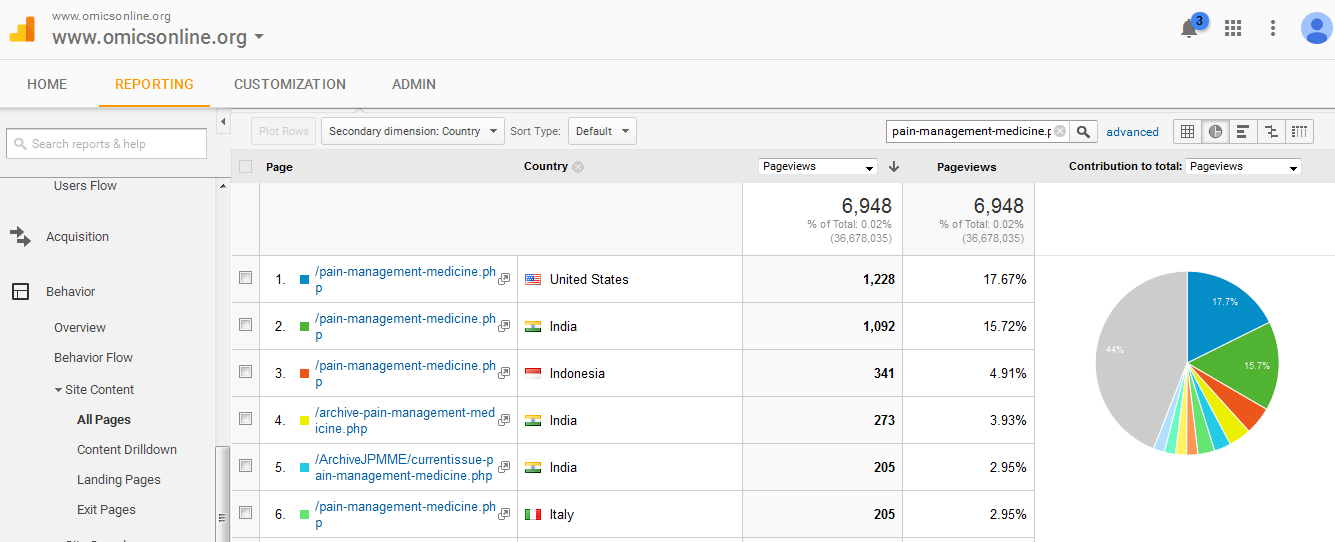The height and width of the screenshot is (542, 1335).
Task: Open the Pageviews metric selector dropdown
Action: click(818, 167)
